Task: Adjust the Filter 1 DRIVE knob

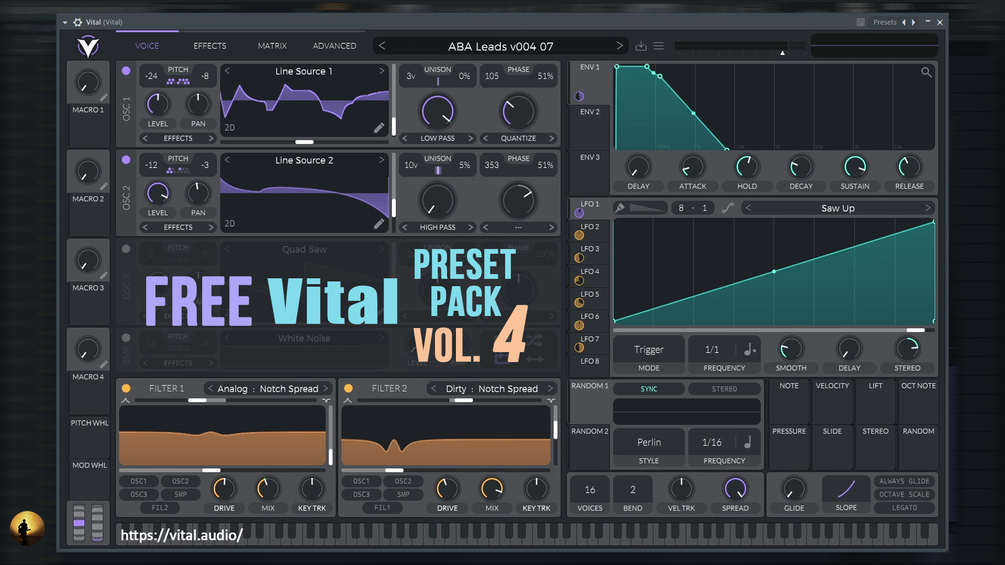Action: [x=224, y=489]
